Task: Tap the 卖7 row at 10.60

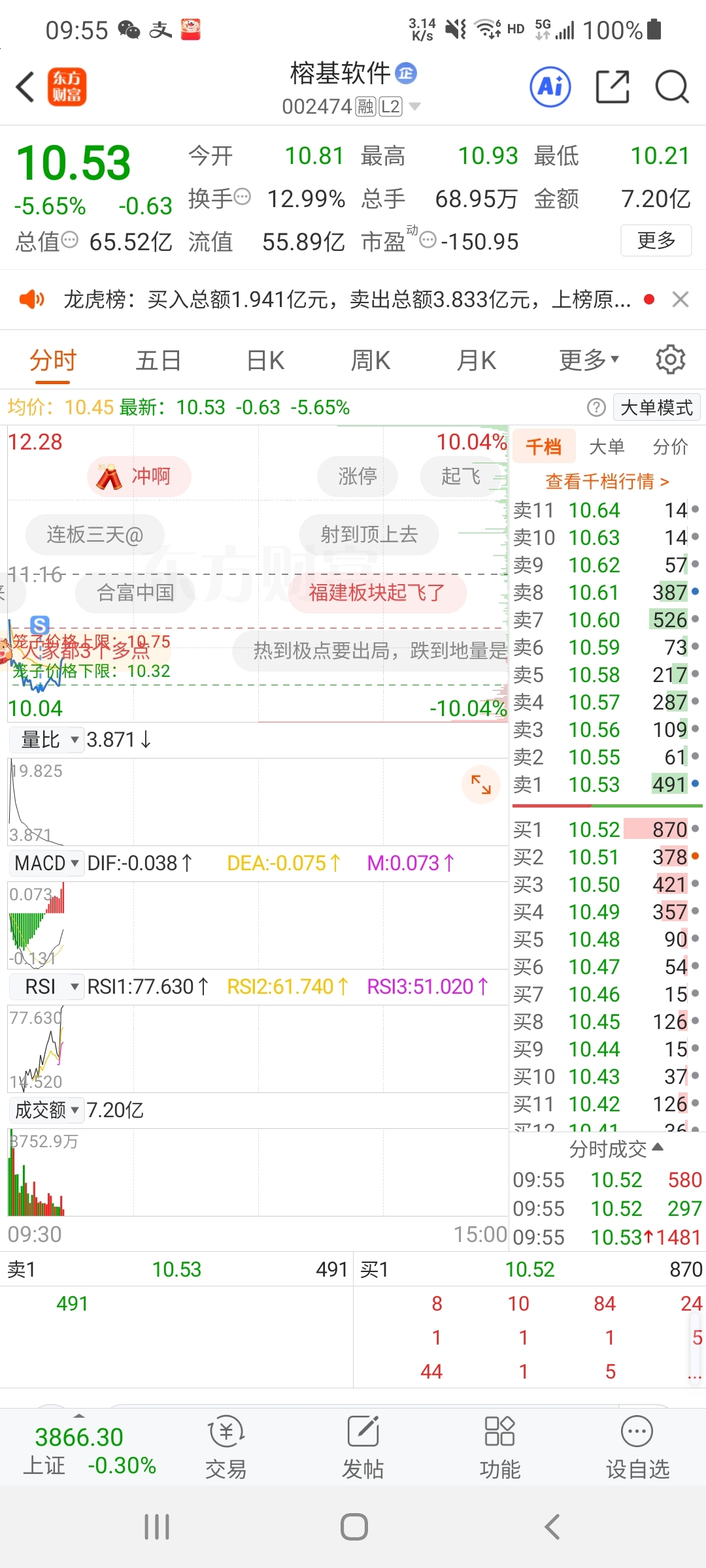Action: [x=607, y=619]
